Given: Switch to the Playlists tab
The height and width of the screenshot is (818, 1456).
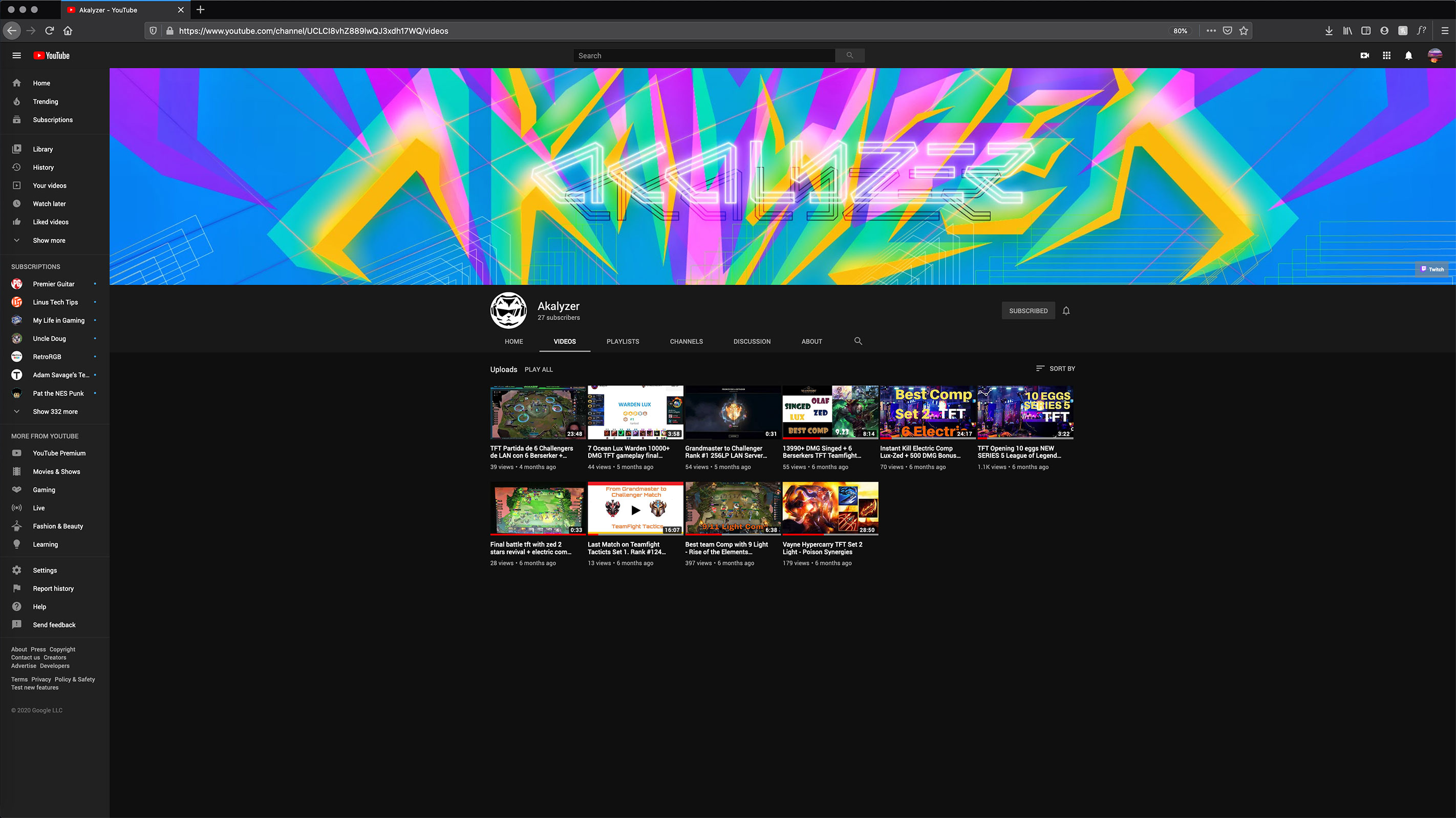Looking at the screenshot, I should point(623,342).
